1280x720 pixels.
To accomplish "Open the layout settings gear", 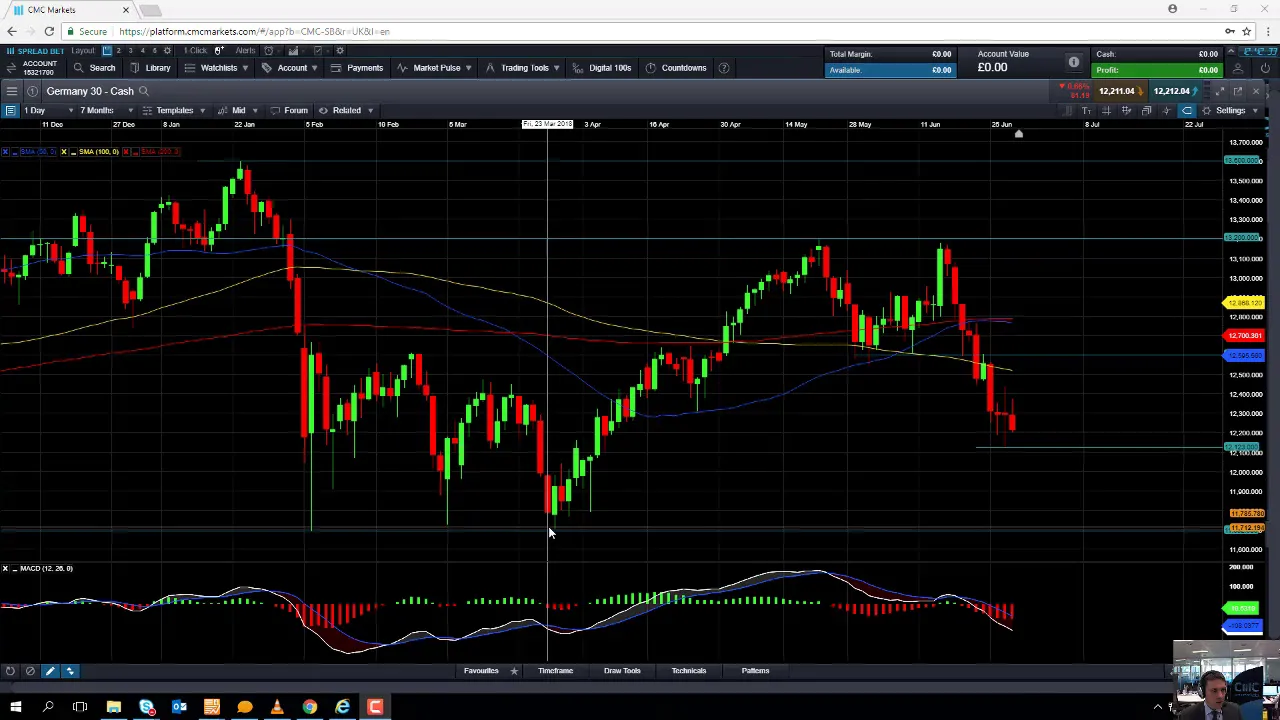I will coord(167,51).
